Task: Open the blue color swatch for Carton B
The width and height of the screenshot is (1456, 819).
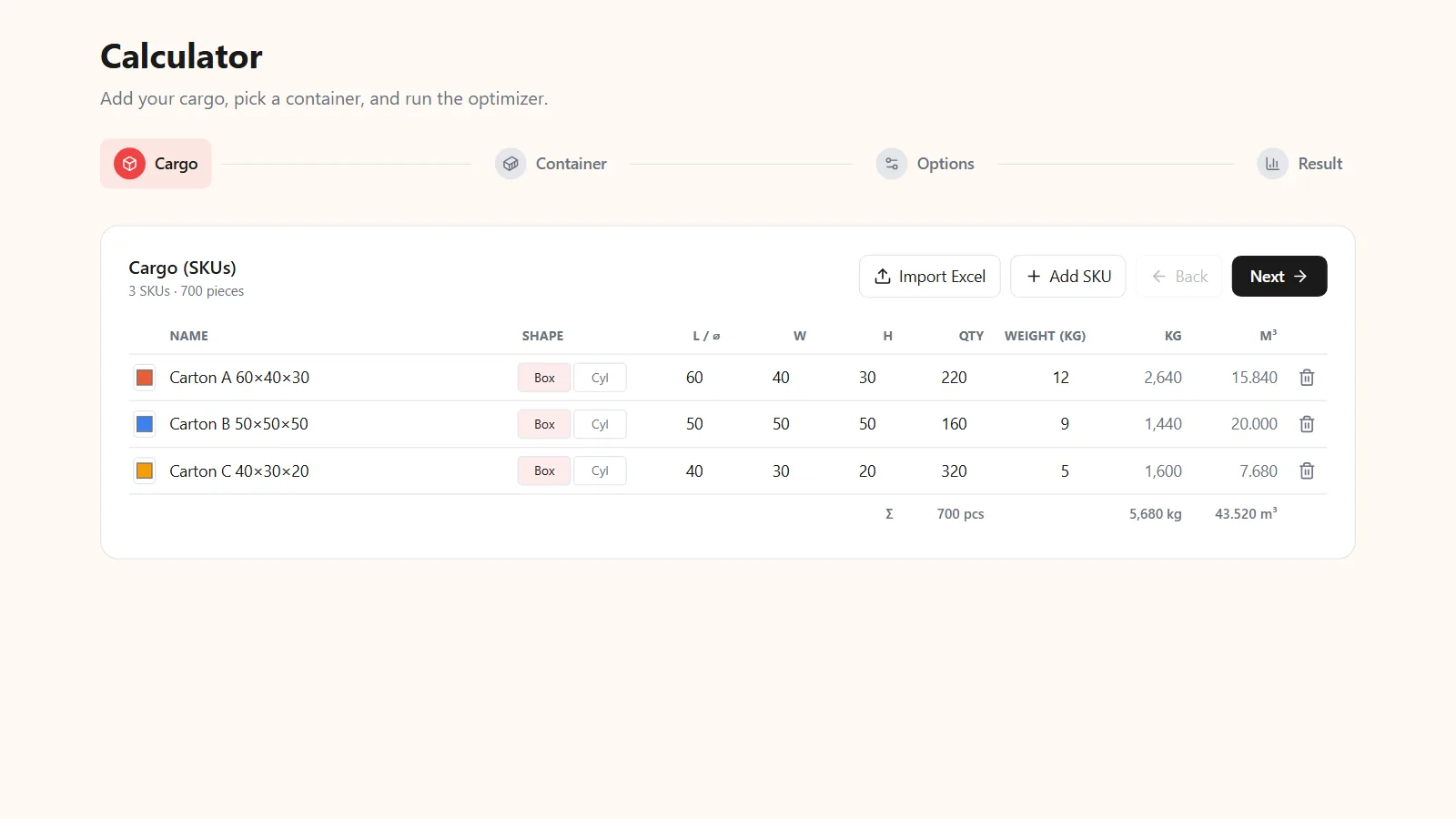Action: coord(145,424)
